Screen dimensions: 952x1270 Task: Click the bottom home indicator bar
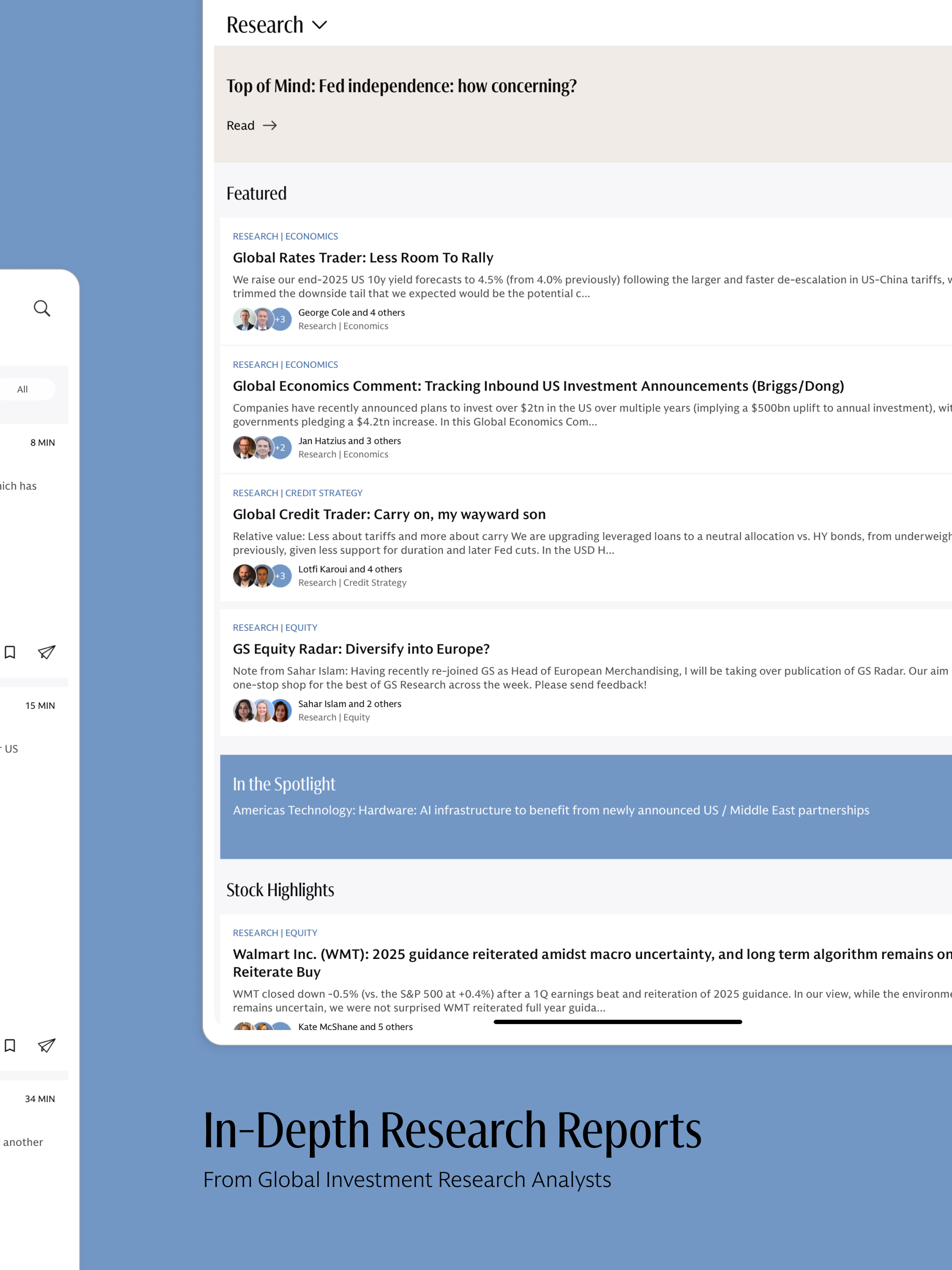pos(618,1022)
